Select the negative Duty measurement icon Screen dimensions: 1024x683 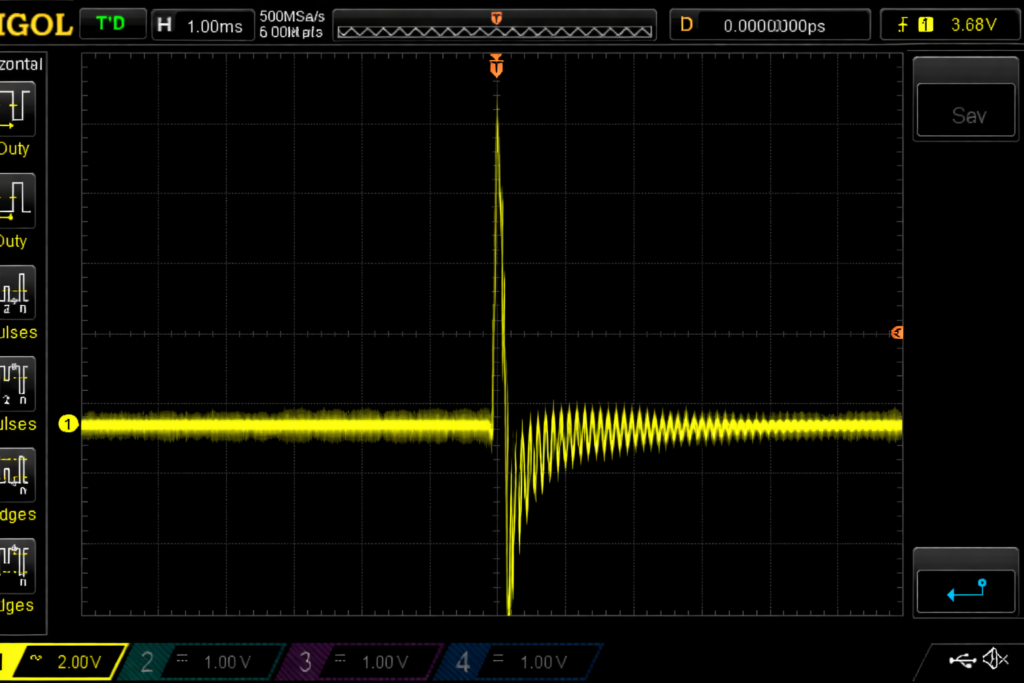click(17, 200)
